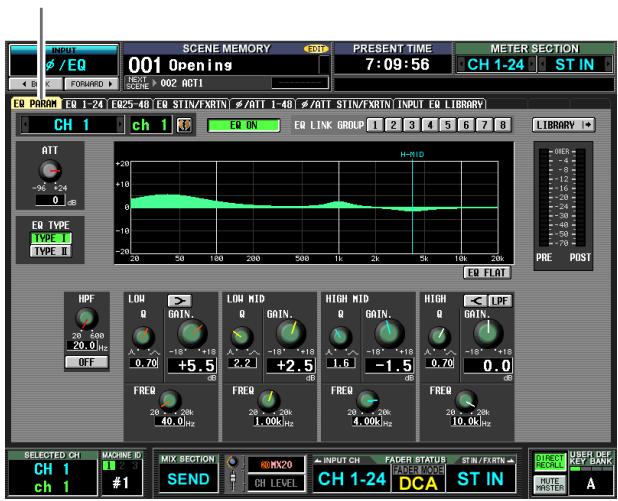
Task: Click the HIGH band GAIN knob
Action: 488,333
